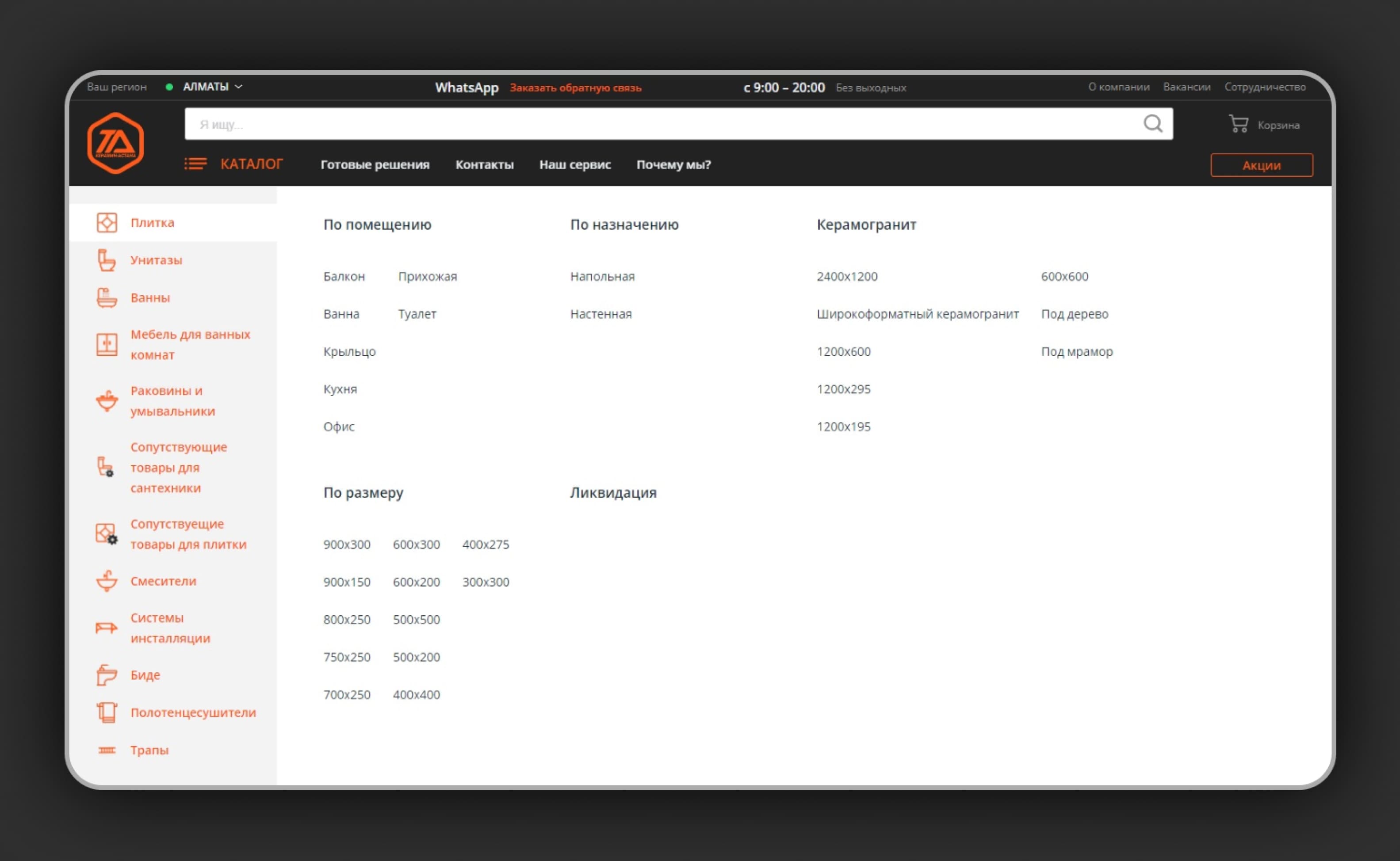1400x861 pixels.
Task: Click the Унитазы toilet icon
Action: tap(107, 260)
